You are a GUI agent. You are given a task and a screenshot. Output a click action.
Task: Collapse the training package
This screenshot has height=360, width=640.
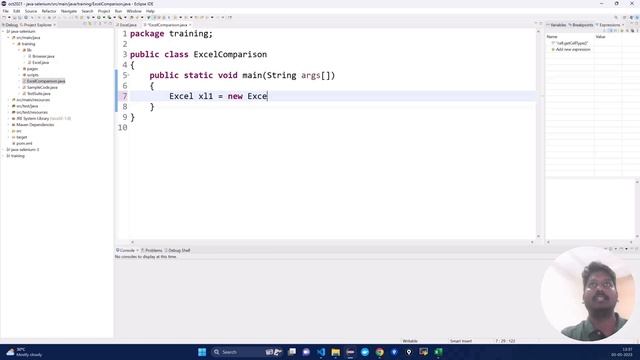[x=14, y=44]
